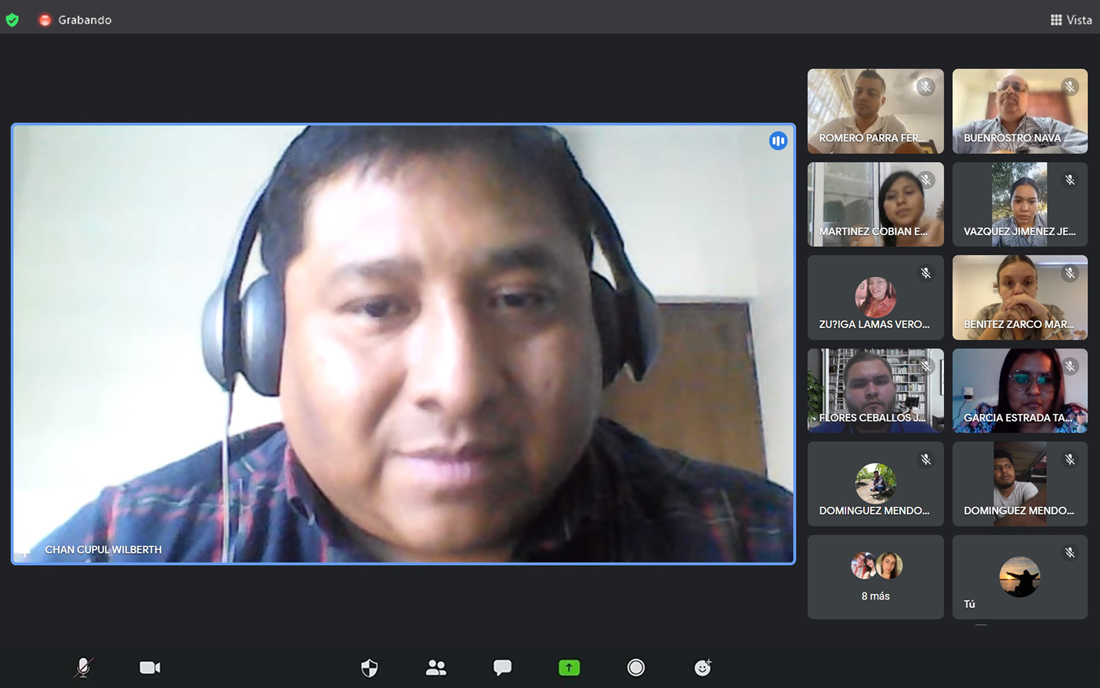Click muted mic icon on VAZQUEZ JIMENEZ tile
The image size is (1100, 688).
pos(1070,180)
